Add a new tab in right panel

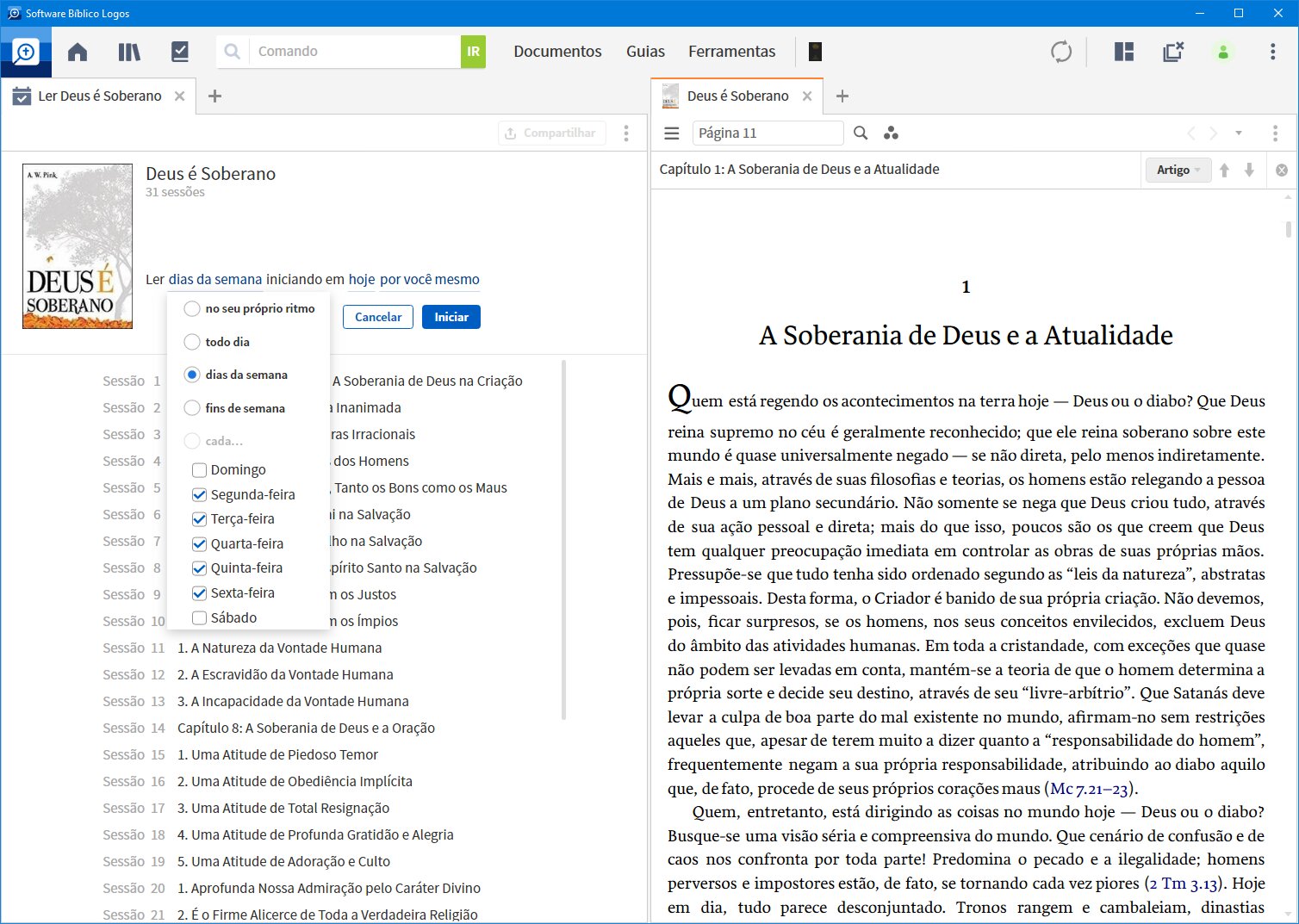[x=842, y=96]
